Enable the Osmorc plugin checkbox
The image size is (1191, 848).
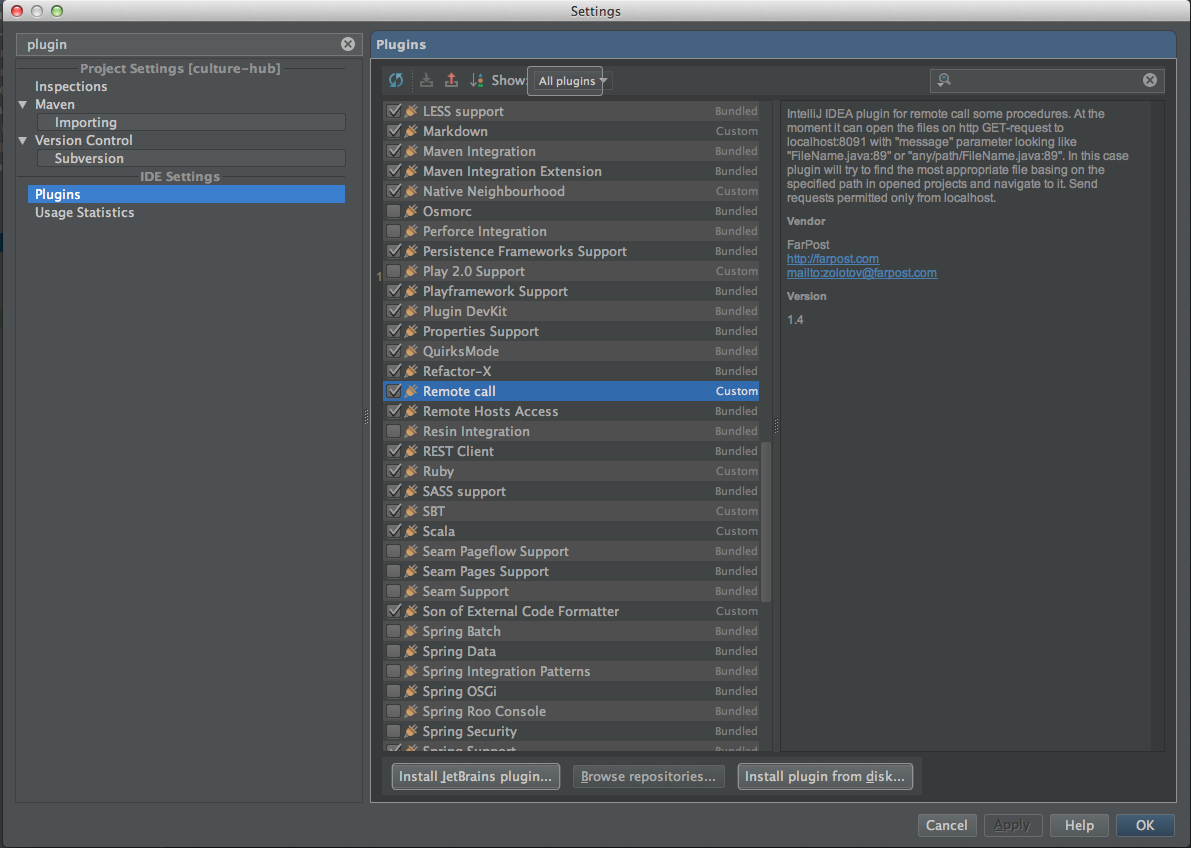pos(394,211)
